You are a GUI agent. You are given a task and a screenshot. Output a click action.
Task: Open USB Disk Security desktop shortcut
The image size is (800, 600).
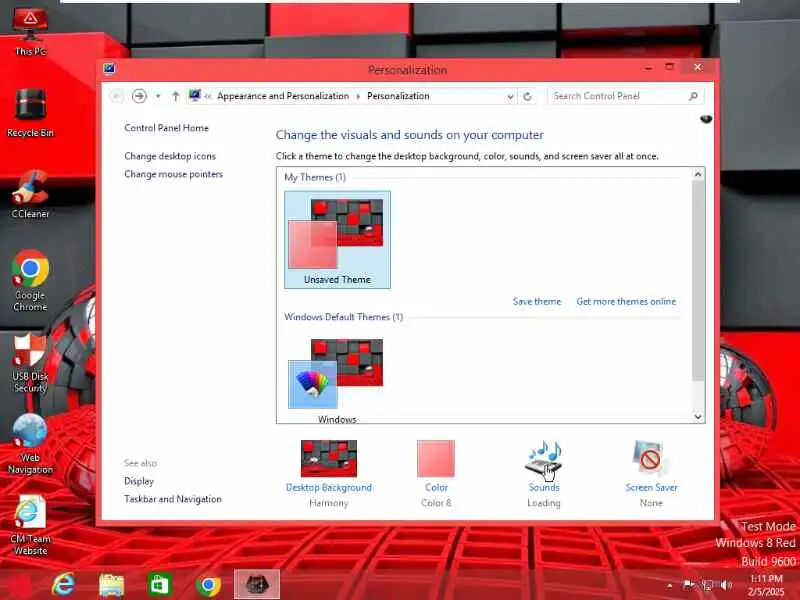pyautogui.click(x=30, y=362)
